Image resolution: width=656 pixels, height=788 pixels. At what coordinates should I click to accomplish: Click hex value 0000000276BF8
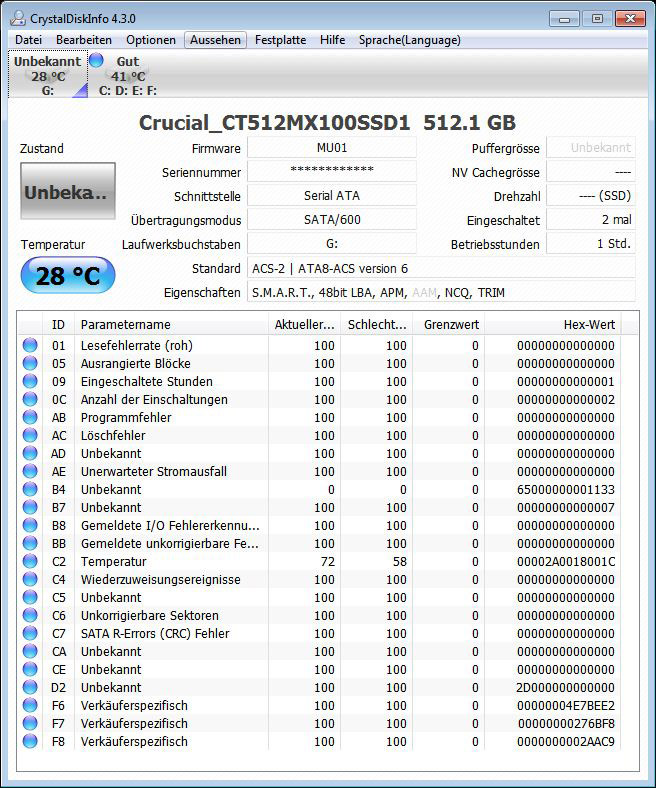(567, 724)
